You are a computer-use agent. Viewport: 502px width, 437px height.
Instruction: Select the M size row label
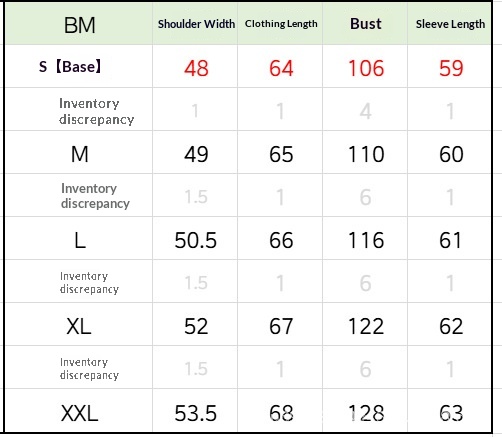(80, 154)
